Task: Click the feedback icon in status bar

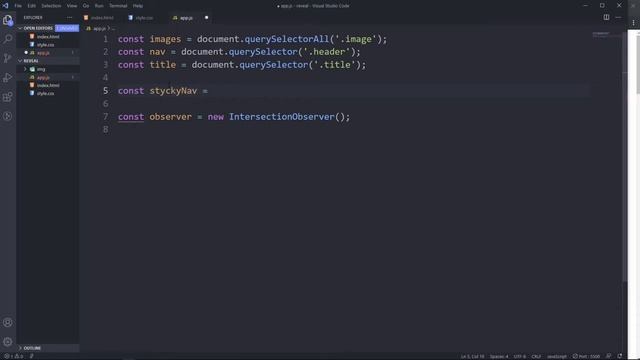Action: tap(609, 356)
